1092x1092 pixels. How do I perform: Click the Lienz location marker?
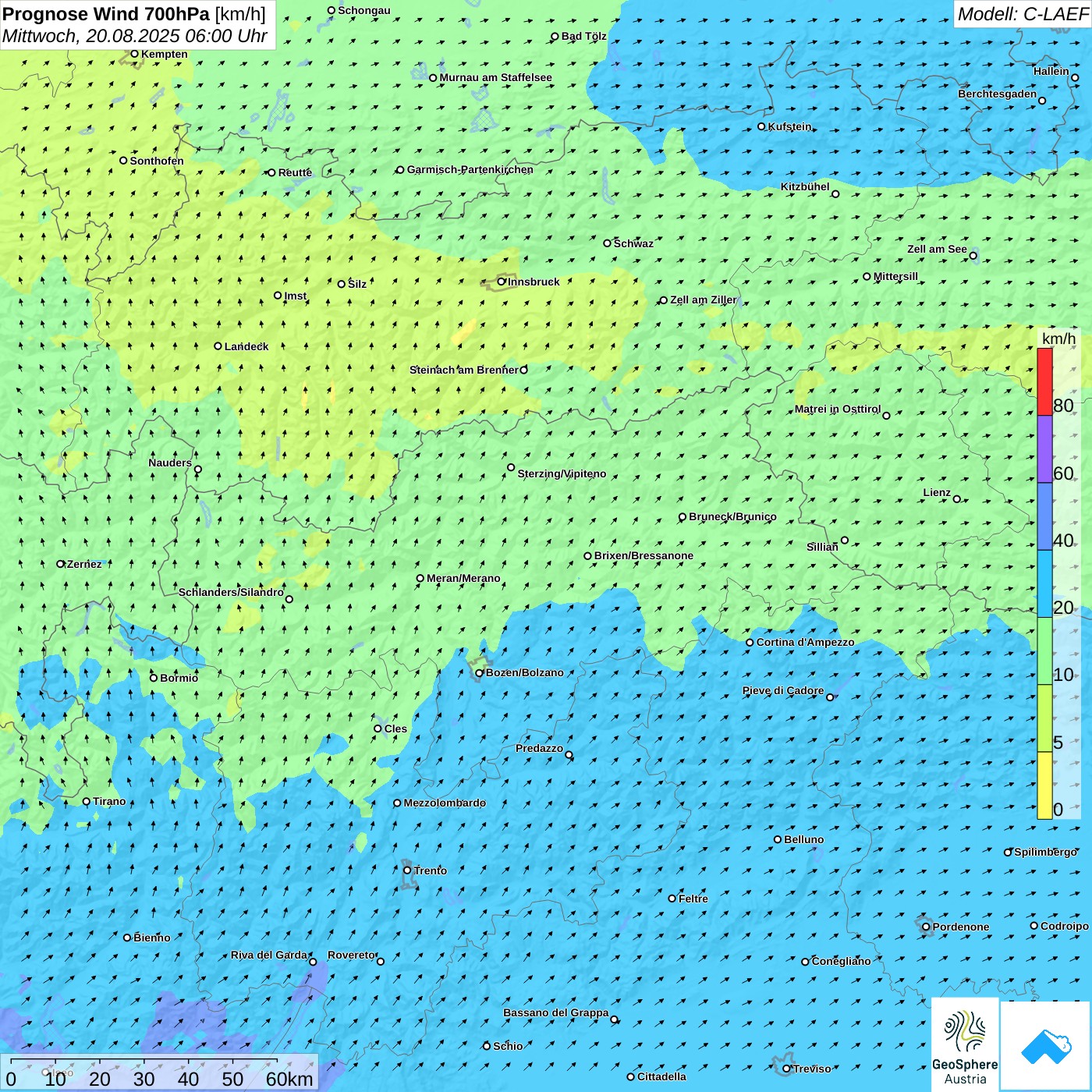click(957, 499)
